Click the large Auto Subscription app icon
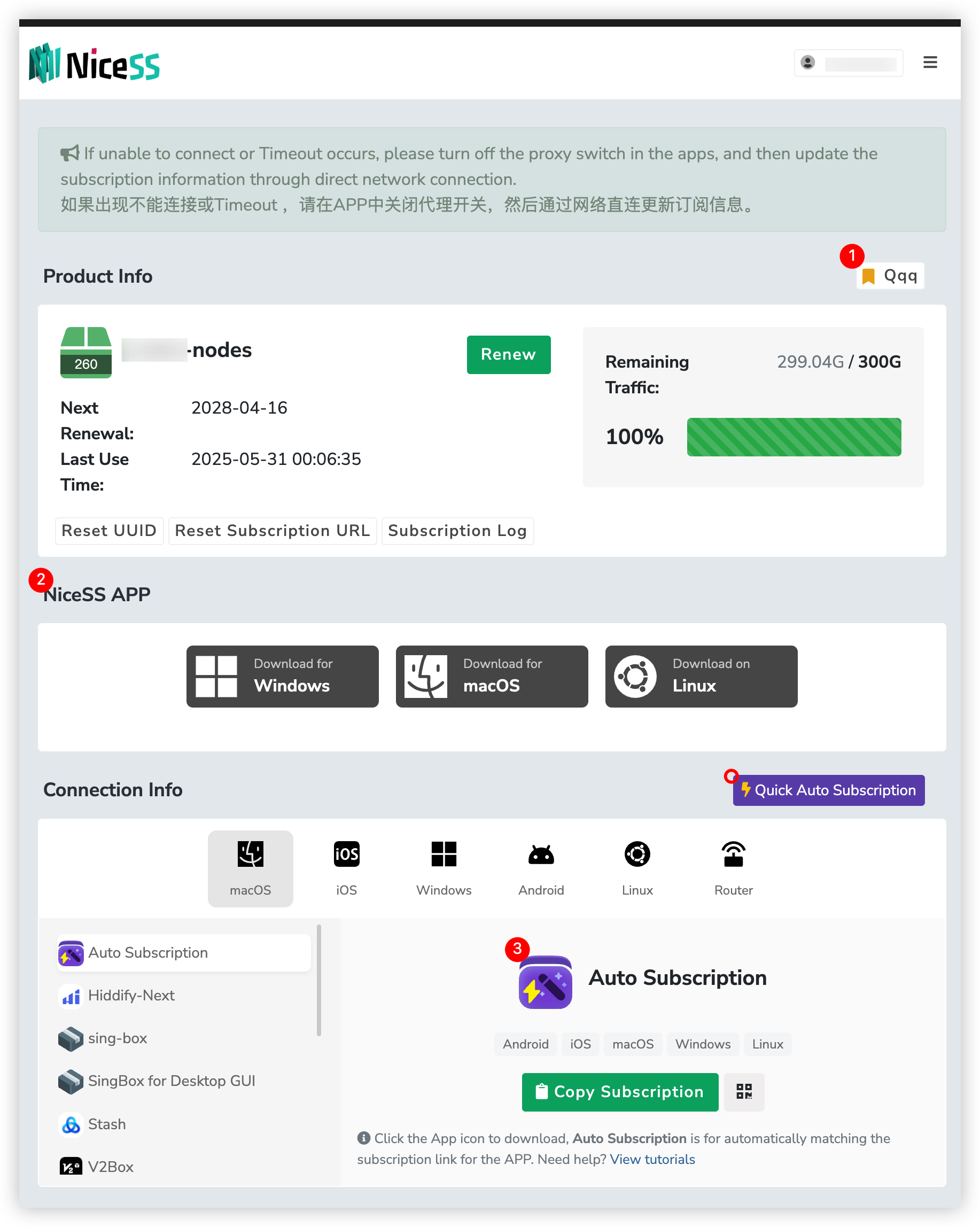 pos(545,982)
